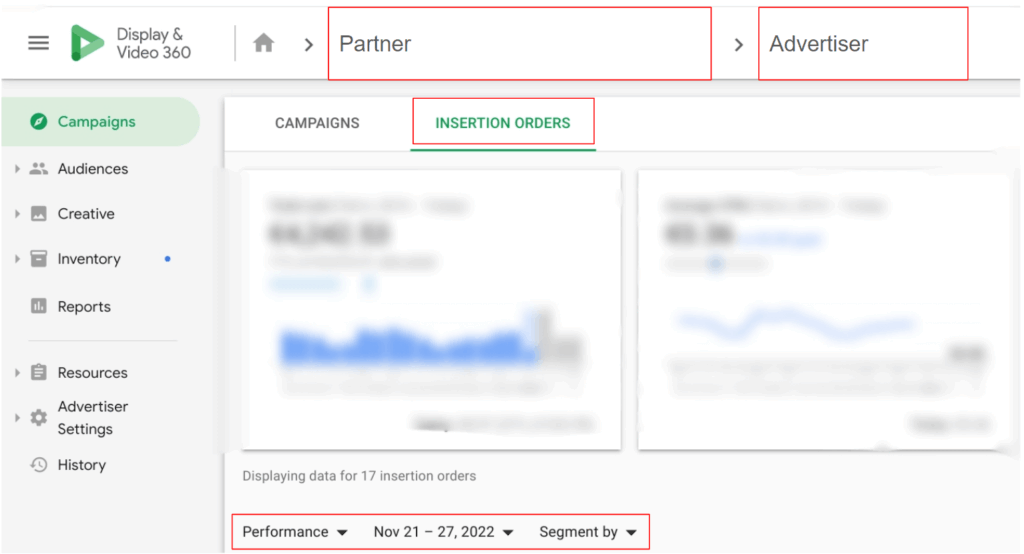Select Campaigns in the sidebar
This screenshot has height=554, width=1024.
(101, 122)
